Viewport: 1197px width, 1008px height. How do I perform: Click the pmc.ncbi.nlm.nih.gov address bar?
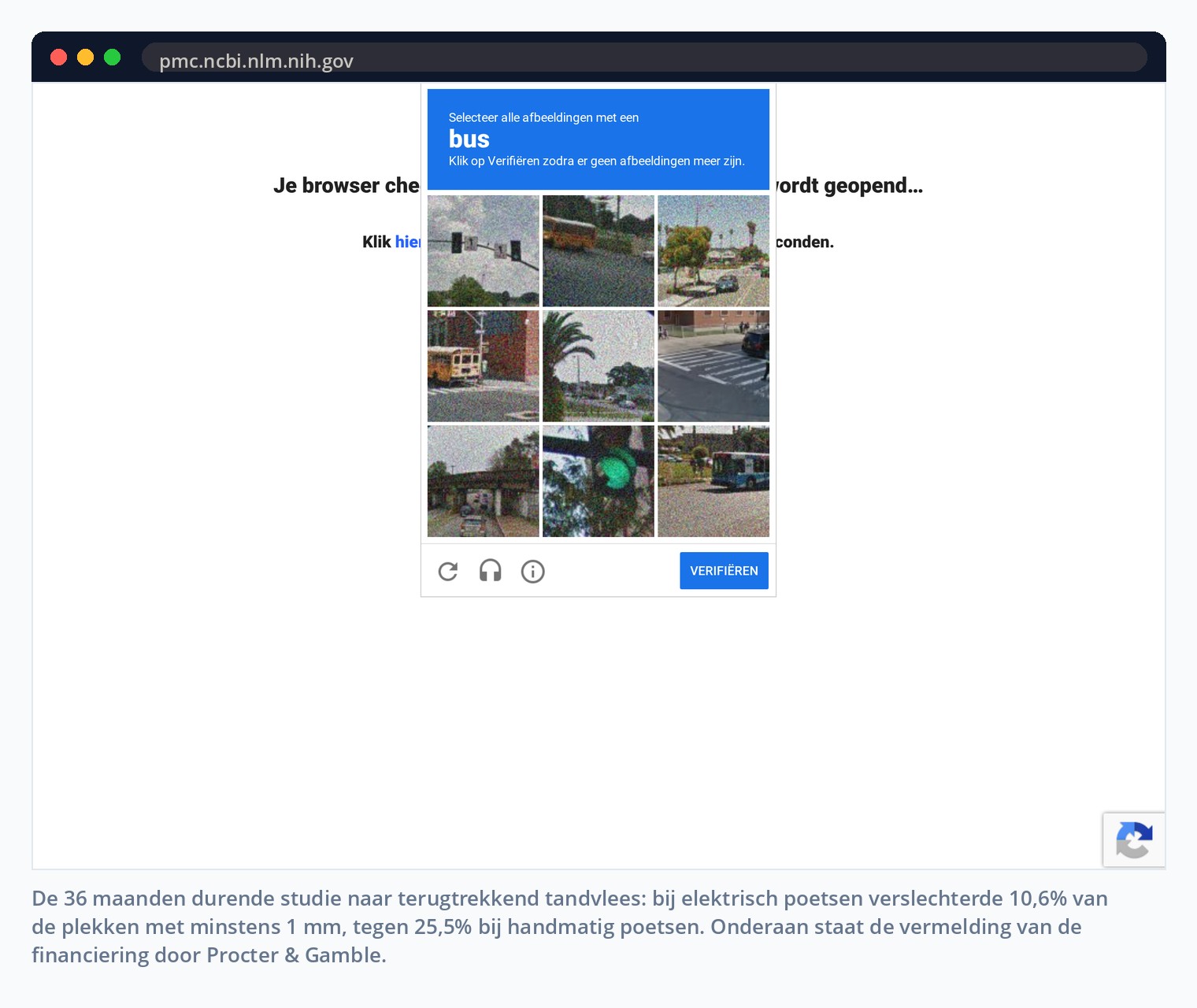pos(644,57)
